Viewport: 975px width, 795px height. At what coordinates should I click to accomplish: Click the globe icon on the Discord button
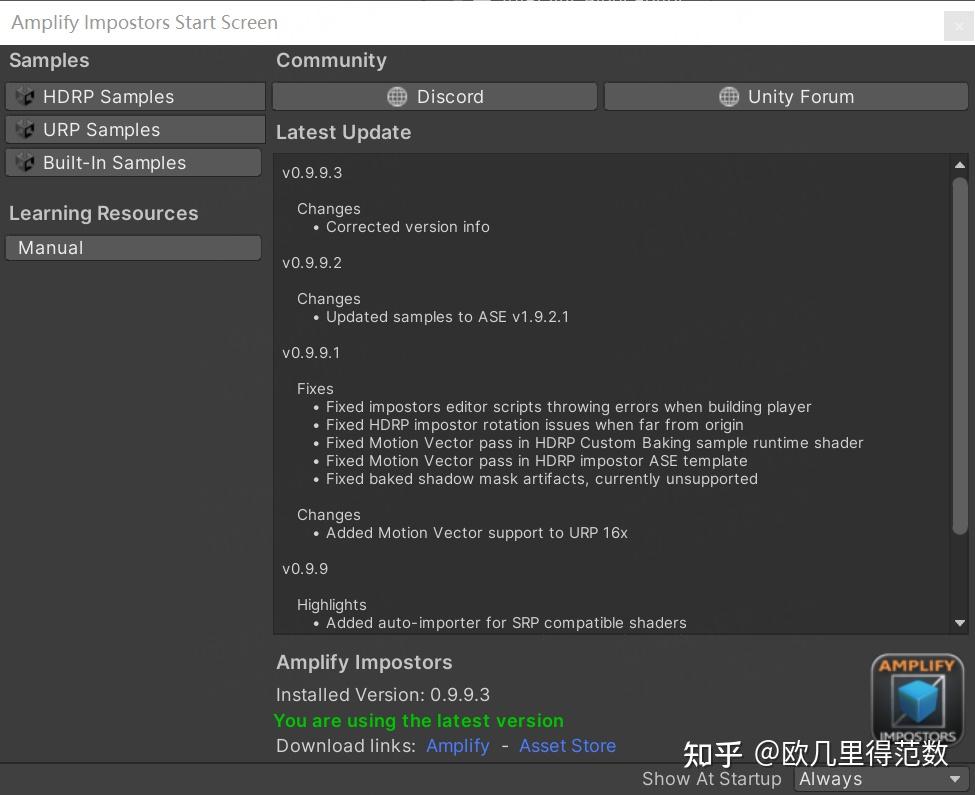point(397,96)
